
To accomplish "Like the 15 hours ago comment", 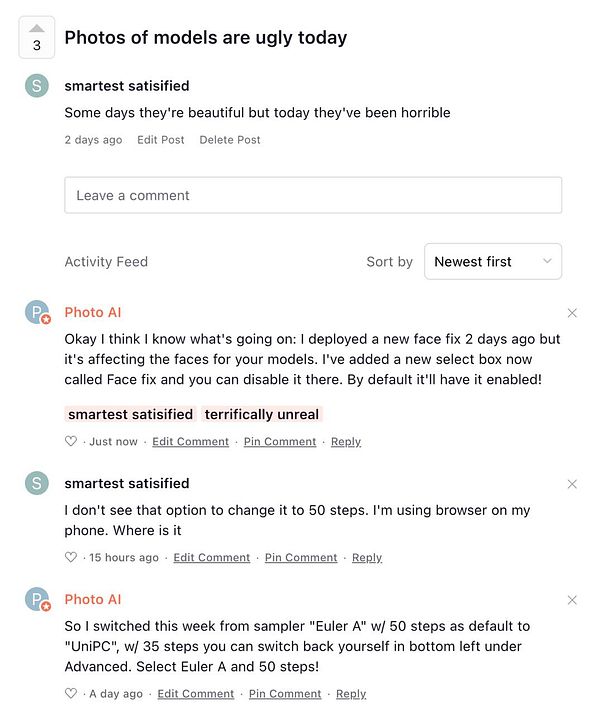I will (71, 558).
